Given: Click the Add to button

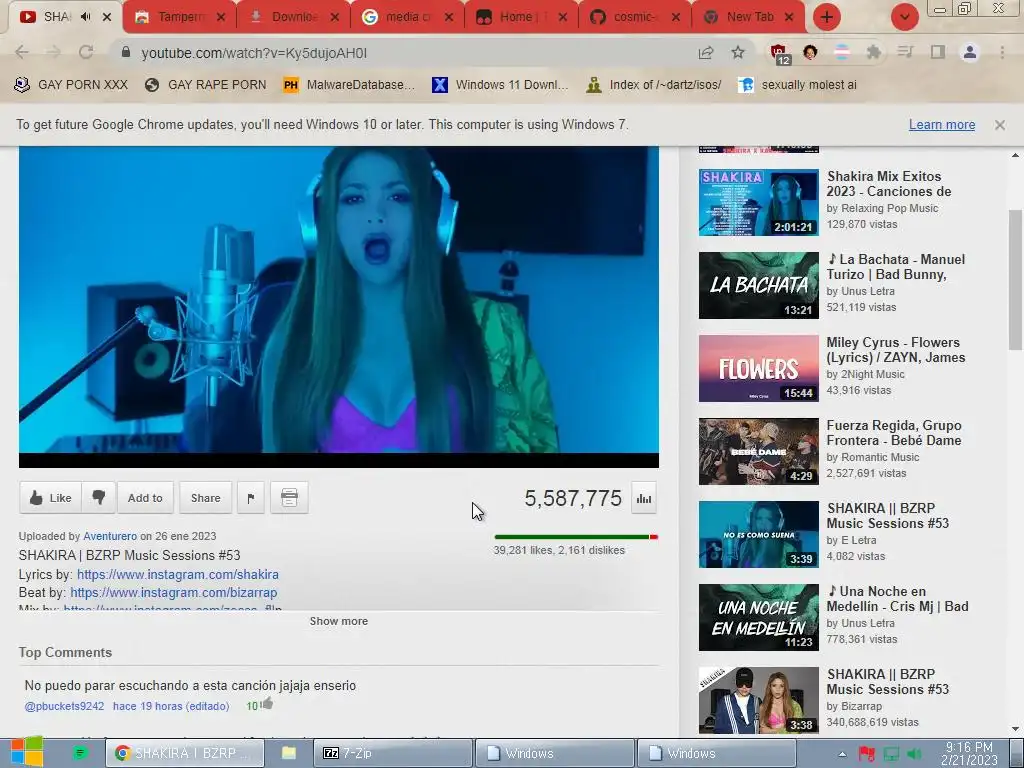Looking at the screenshot, I should (x=145, y=498).
